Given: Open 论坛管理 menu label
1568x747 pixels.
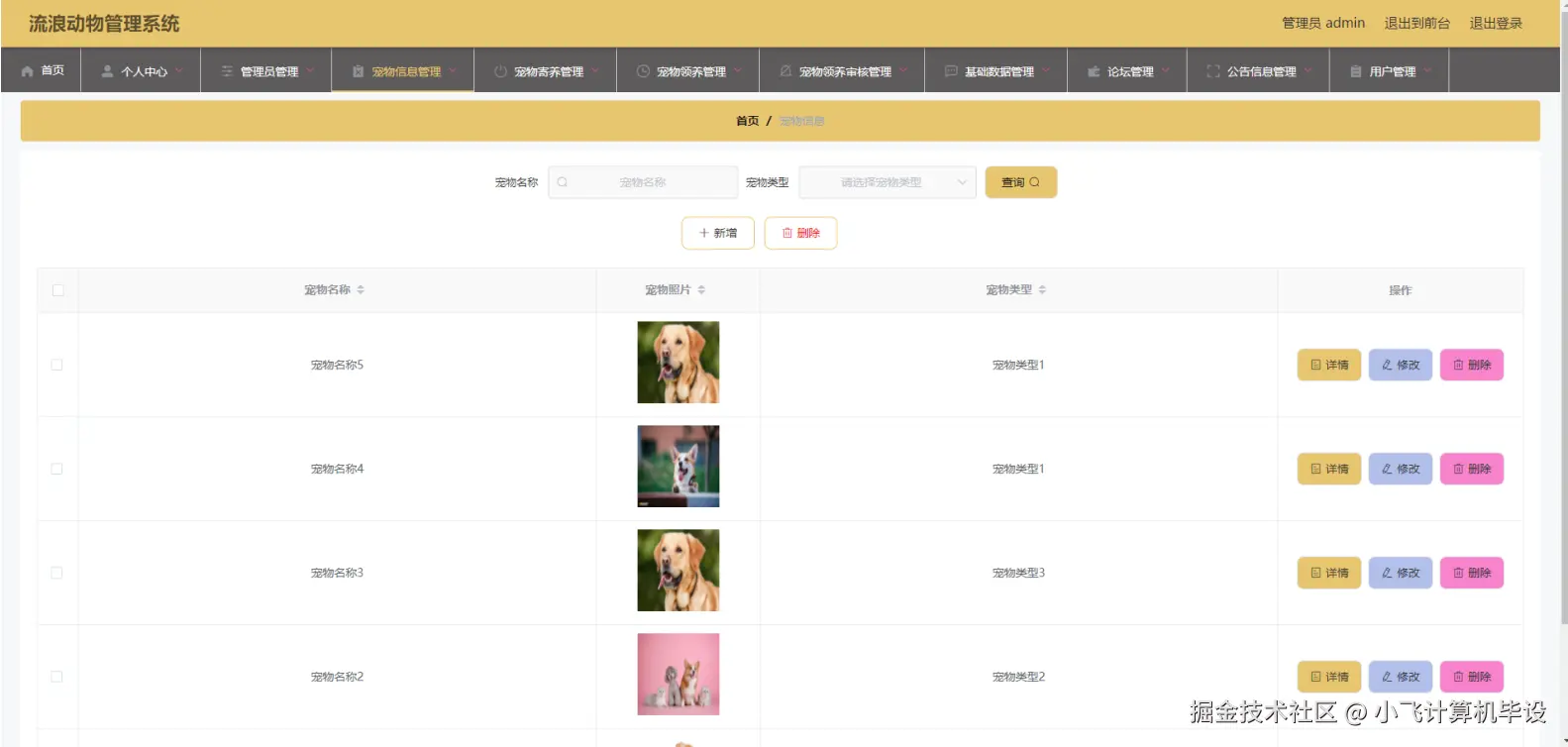Looking at the screenshot, I should tap(1130, 72).
